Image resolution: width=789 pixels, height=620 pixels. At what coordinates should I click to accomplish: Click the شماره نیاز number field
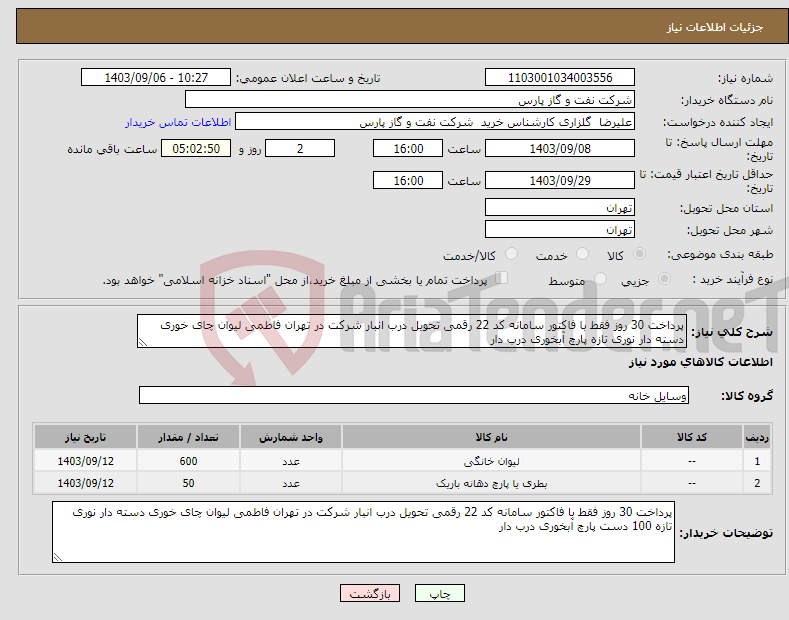pyautogui.click(x=560, y=78)
